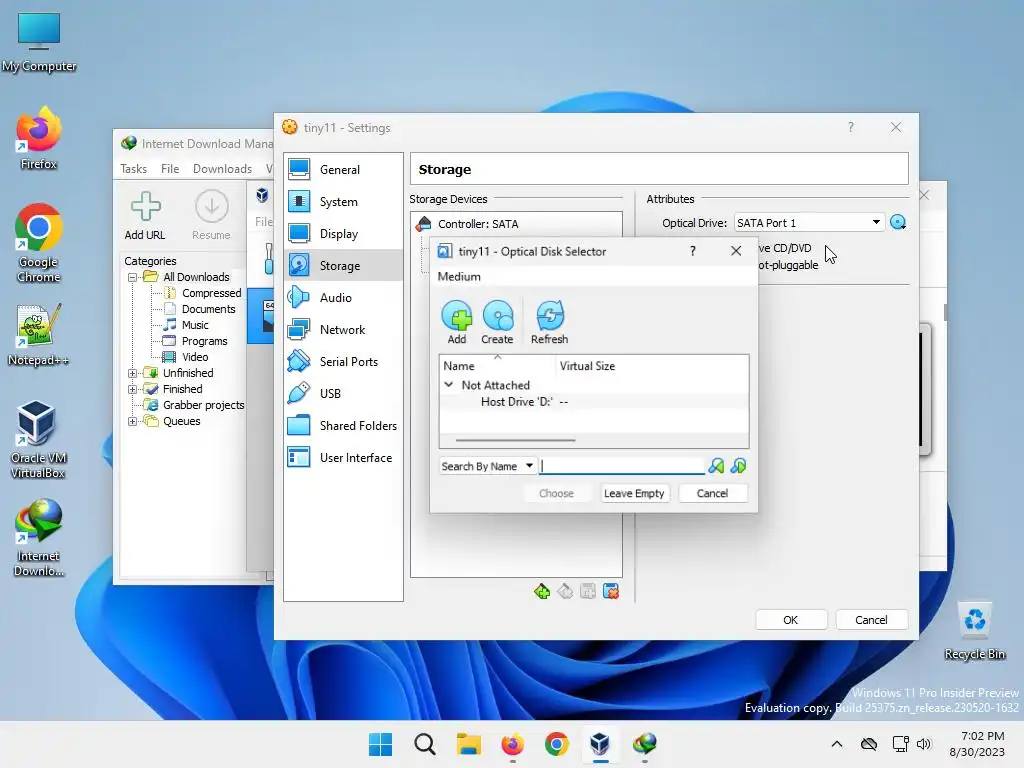The height and width of the screenshot is (768, 1024).
Task: Click Add URL in Internet Download Manager
Action: (145, 216)
